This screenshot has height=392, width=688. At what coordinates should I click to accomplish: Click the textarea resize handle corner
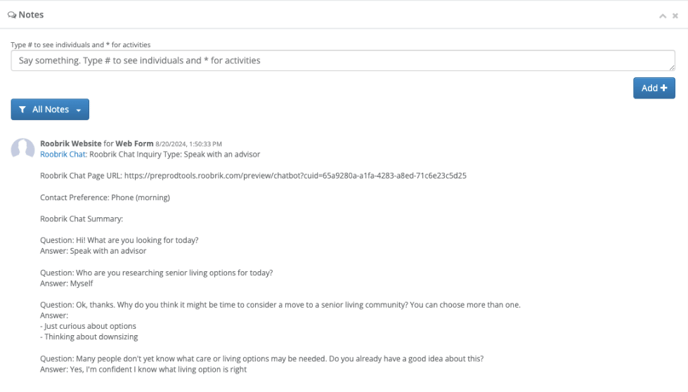pos(672,68)
